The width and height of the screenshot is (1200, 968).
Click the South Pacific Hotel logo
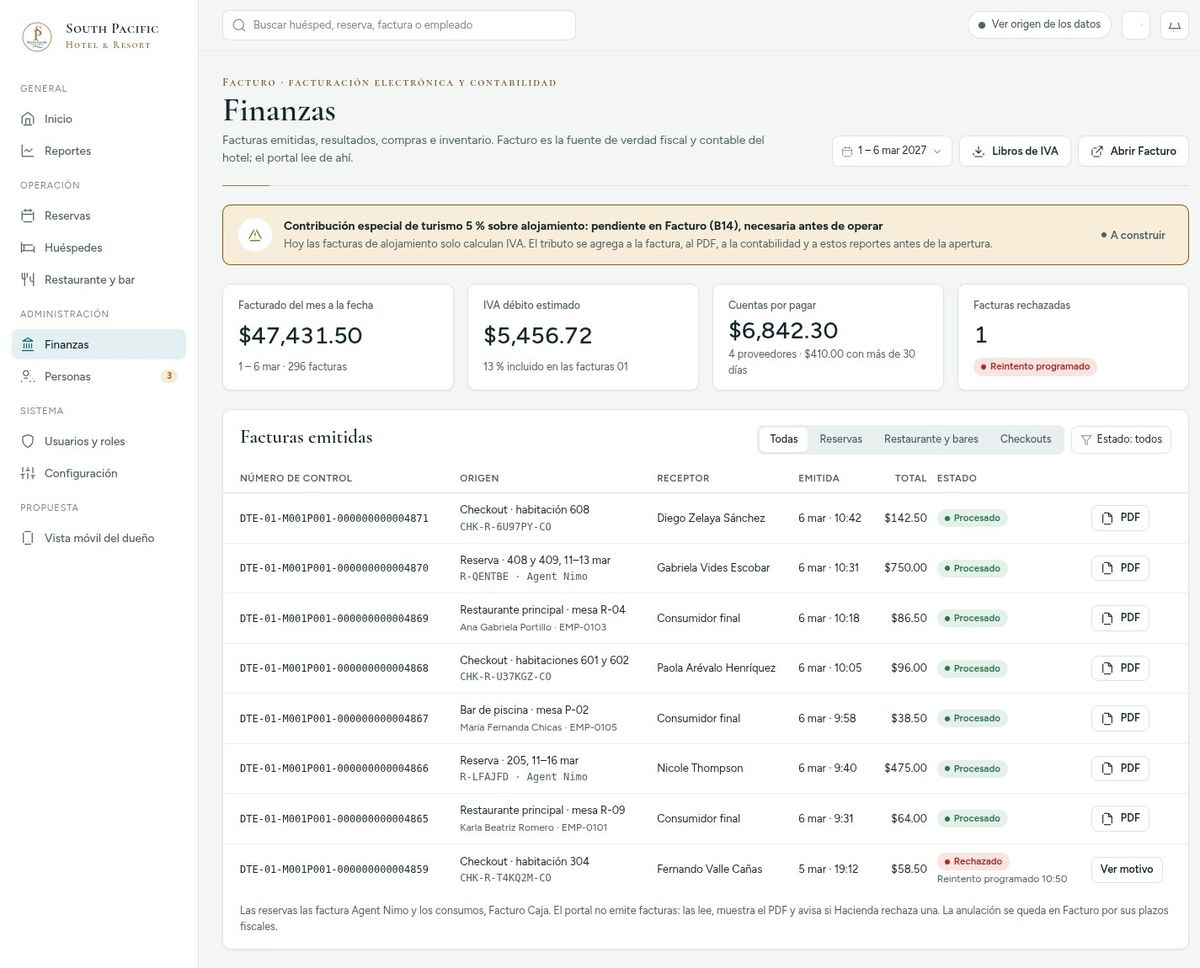click(37, 37)
